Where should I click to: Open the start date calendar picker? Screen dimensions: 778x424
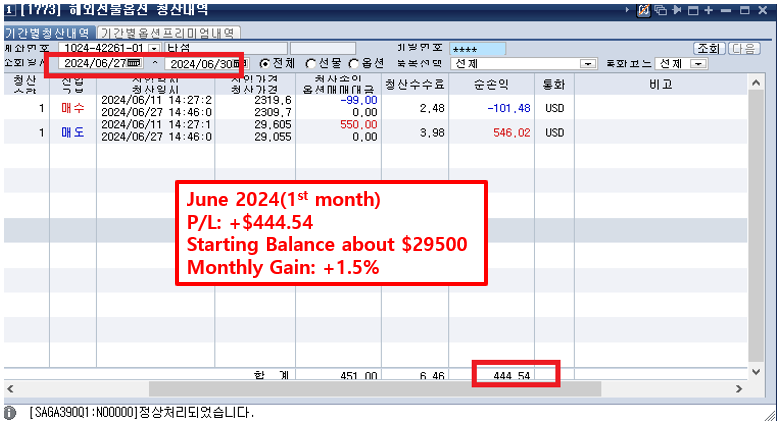tap(134, 63)
